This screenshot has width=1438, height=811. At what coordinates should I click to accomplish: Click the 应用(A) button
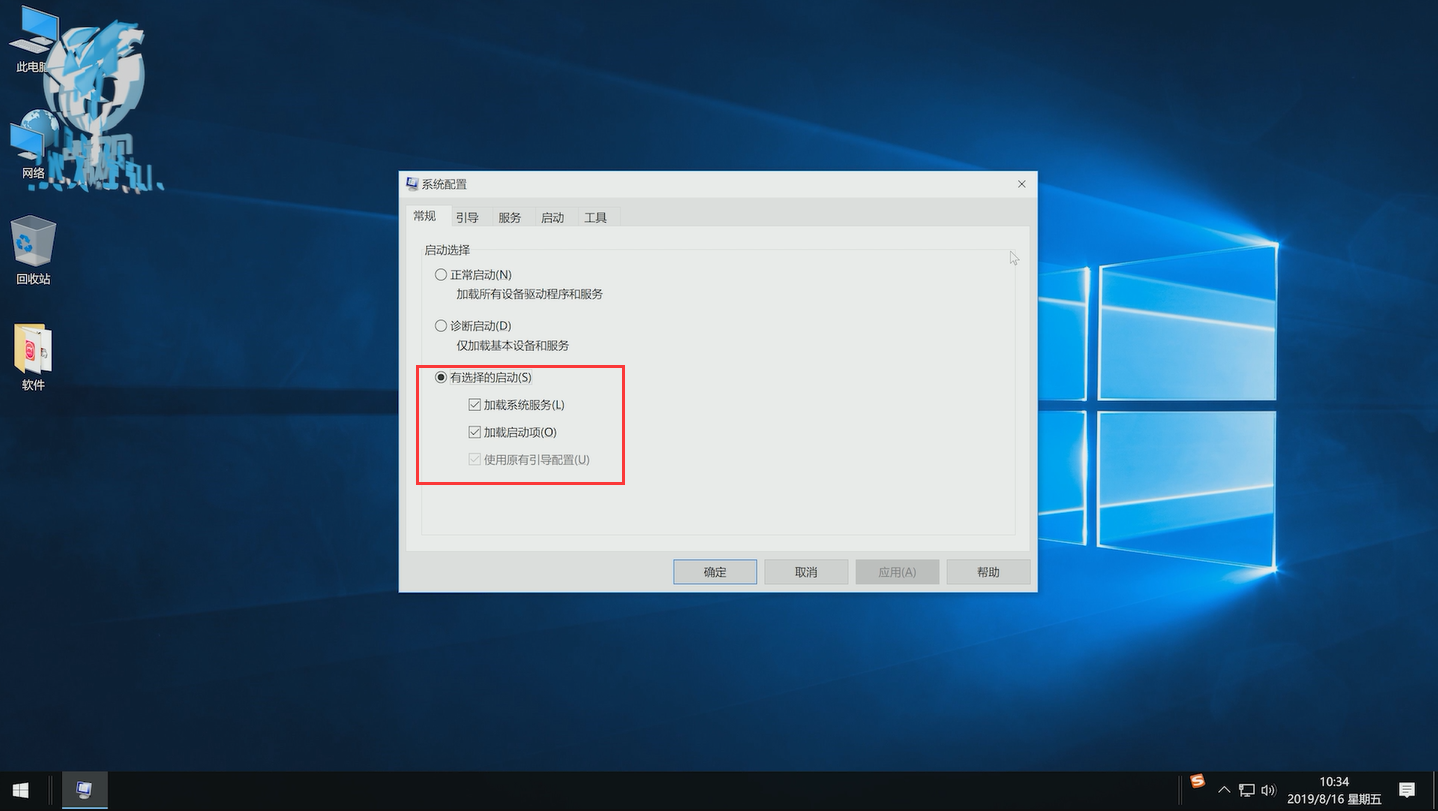tap(897, 572)
